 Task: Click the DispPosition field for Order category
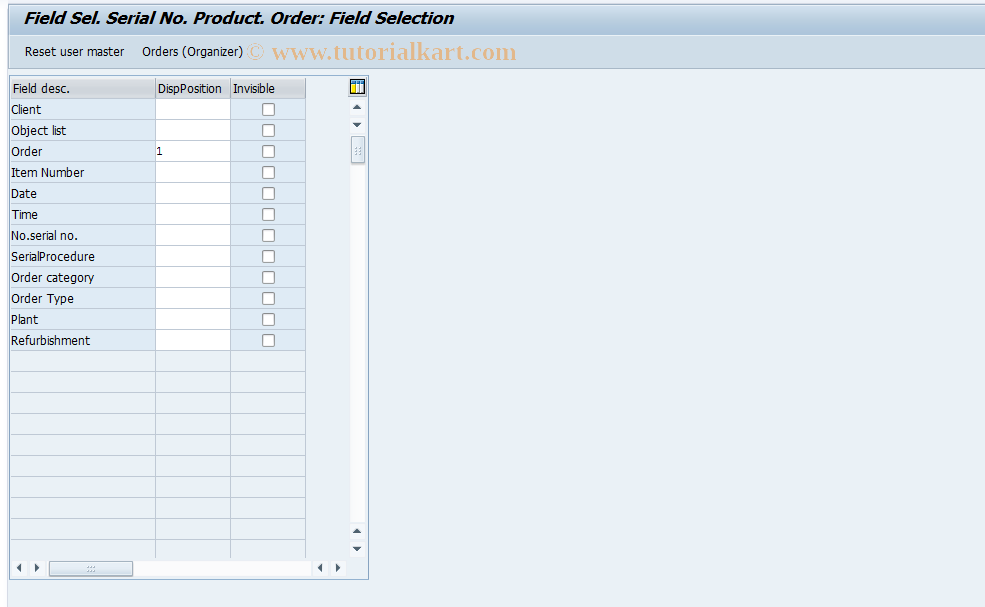(193, 278)
